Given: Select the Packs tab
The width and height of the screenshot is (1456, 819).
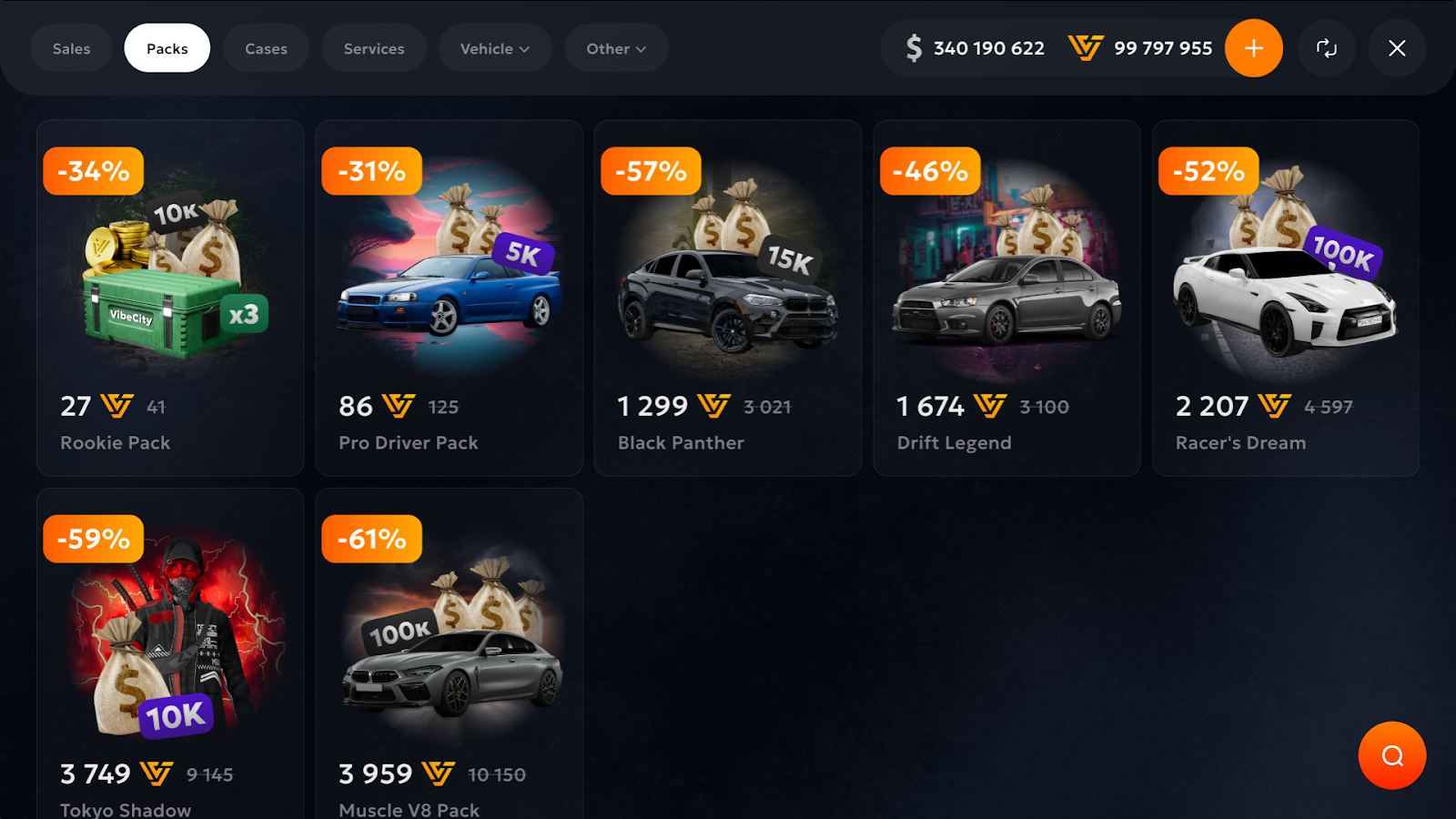Looking at the screenshot, I should (167, 48).
